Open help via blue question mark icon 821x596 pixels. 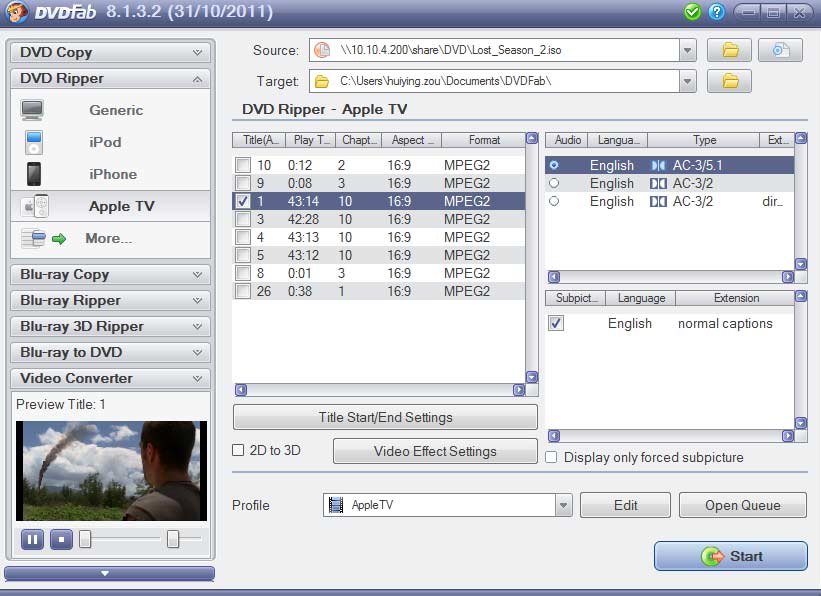716,12
